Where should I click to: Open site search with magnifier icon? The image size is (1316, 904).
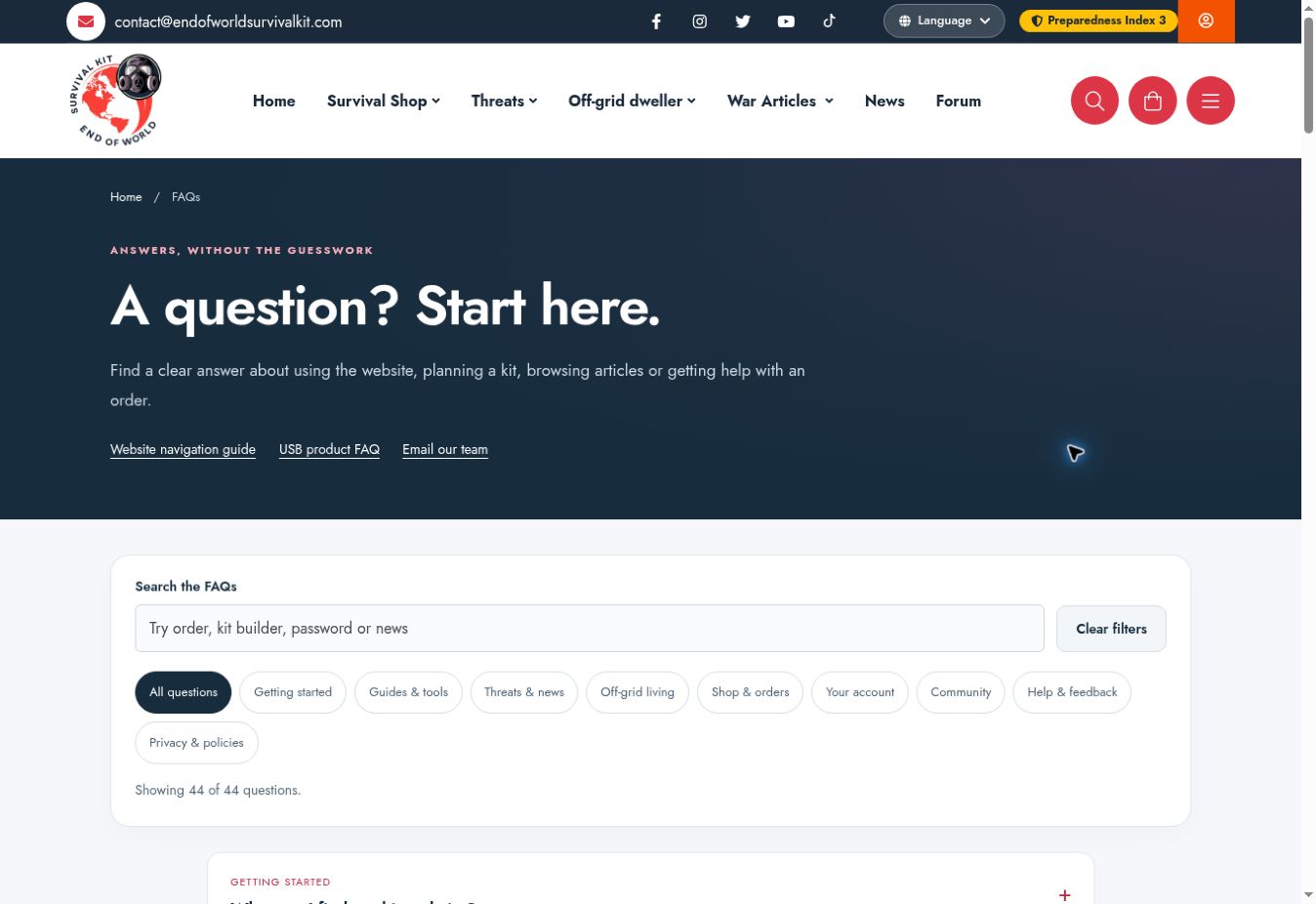[1094, 101]
